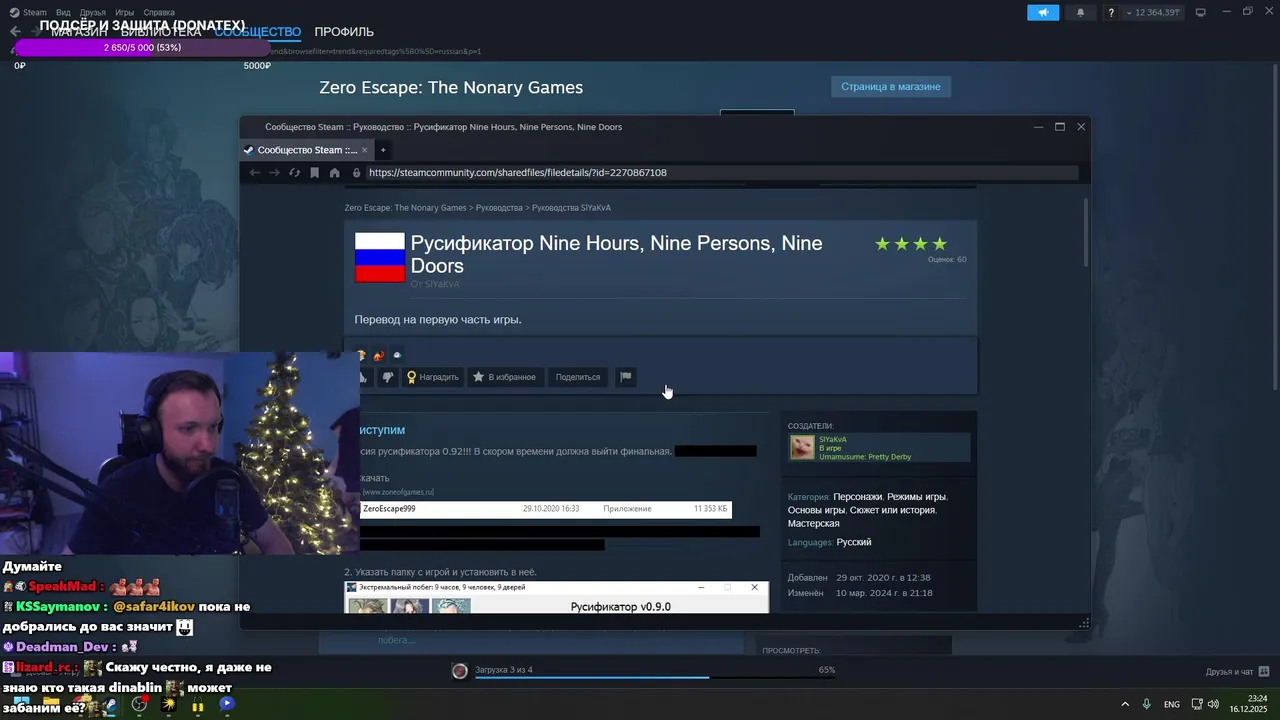Image resolution: width=1280 pixels, height=720 pixels.
Task: Click the Zero Escape: The Nonary Games page title
Action: click(x=451, y=87)
